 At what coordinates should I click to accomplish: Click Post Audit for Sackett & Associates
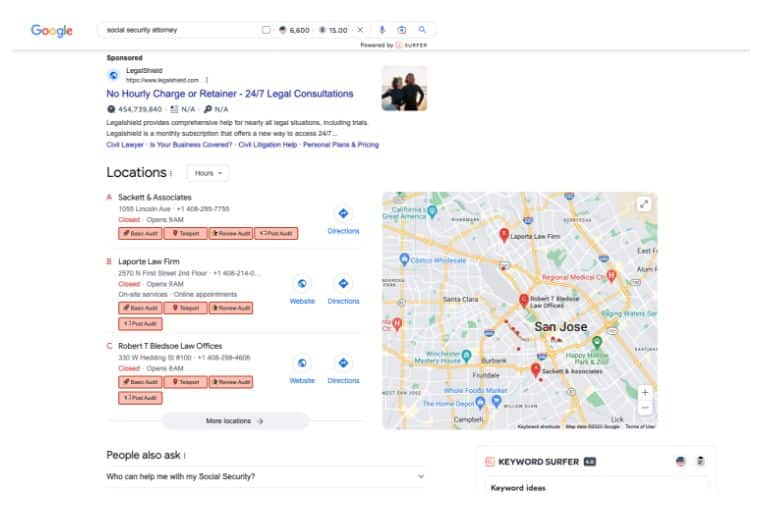[x=276, y=234]
